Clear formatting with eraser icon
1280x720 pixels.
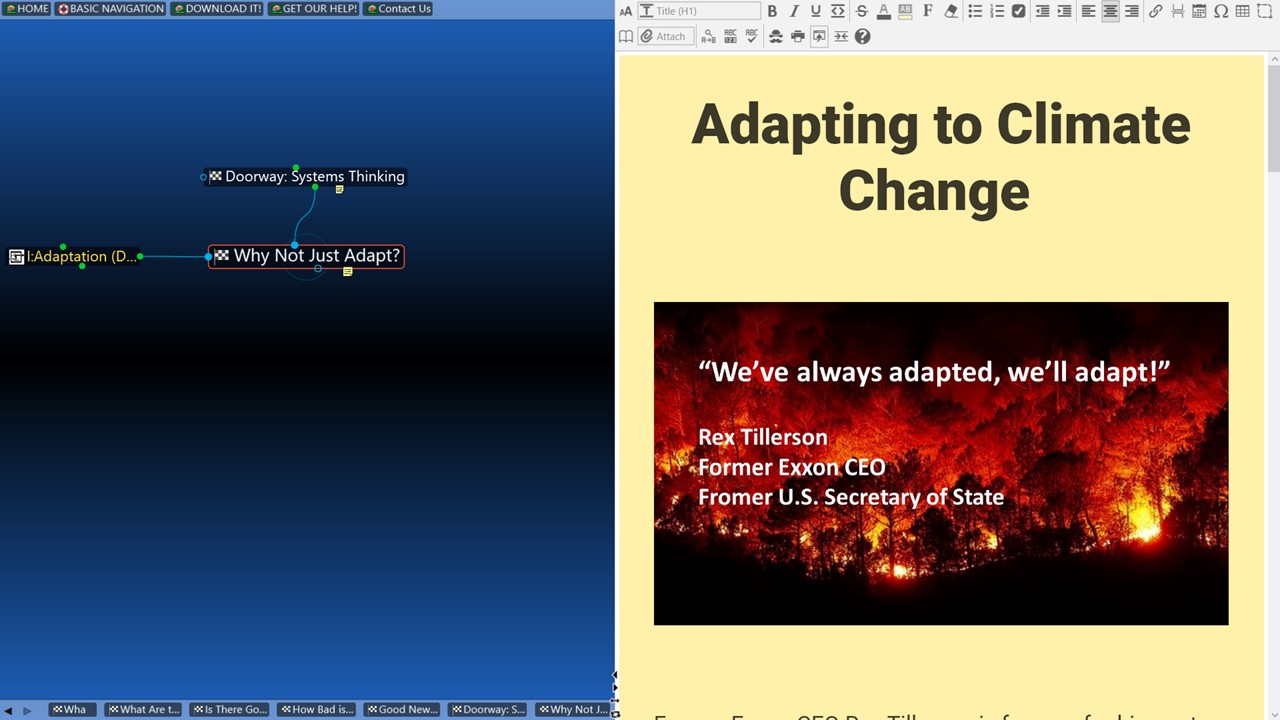[x=950, y=11]
